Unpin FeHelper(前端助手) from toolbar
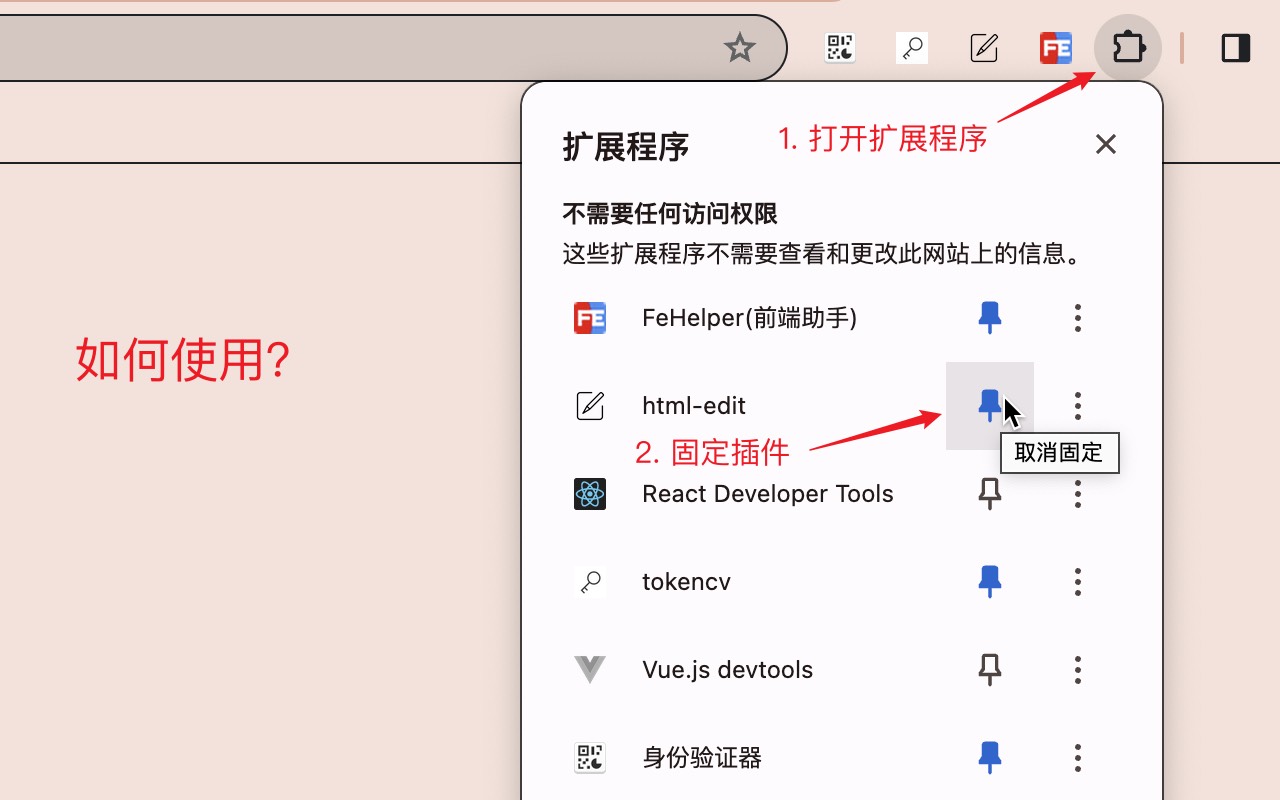1280x800 pixels. point(990,318)
